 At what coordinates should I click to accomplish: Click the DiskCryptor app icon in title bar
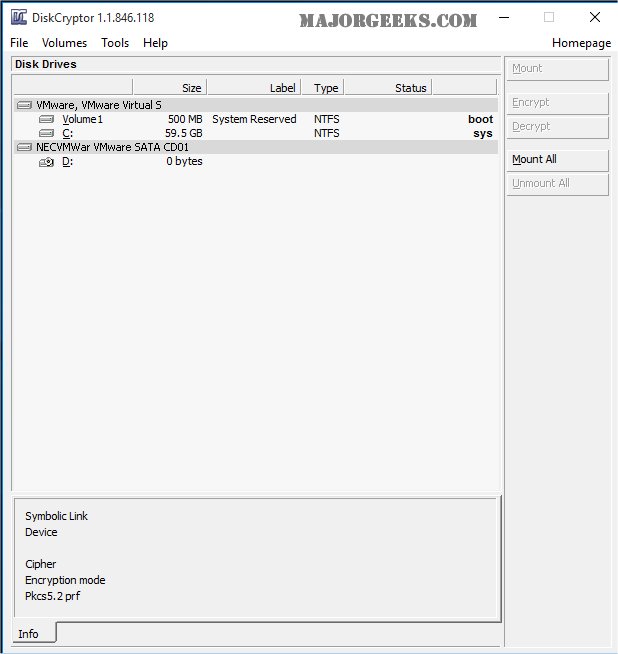coord(18,18)
